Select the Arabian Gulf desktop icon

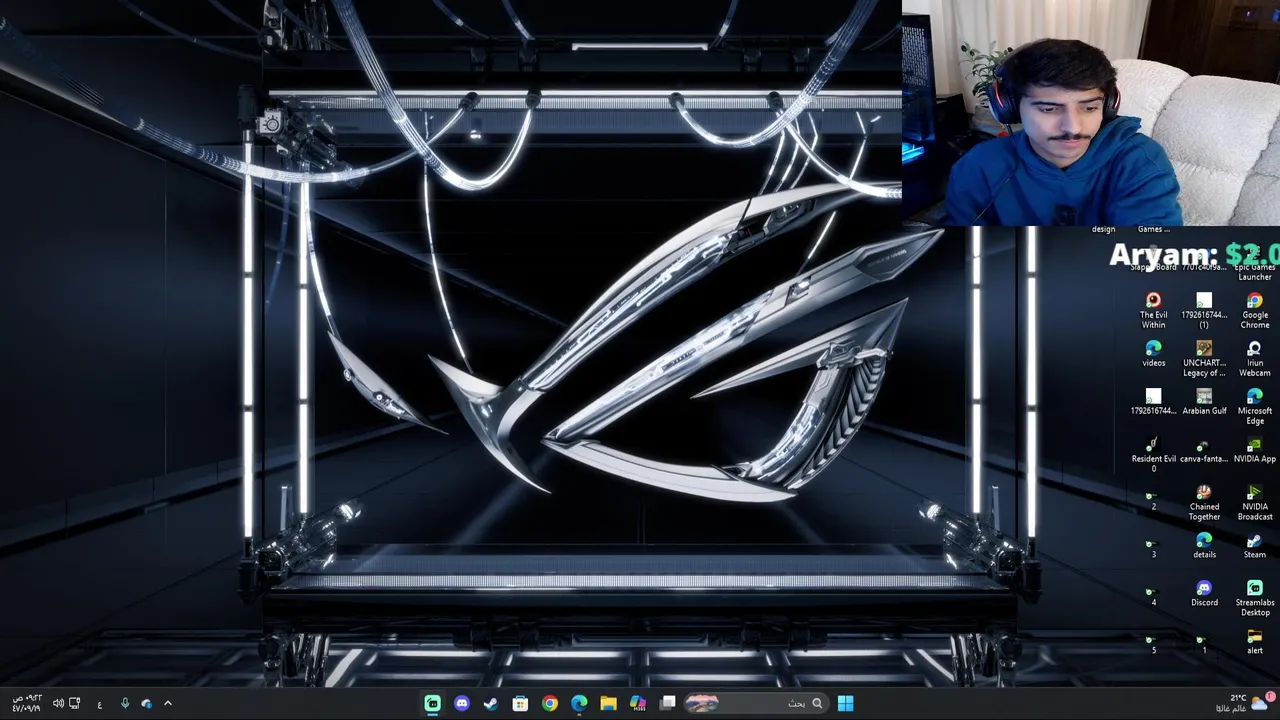coord(1204,402)
